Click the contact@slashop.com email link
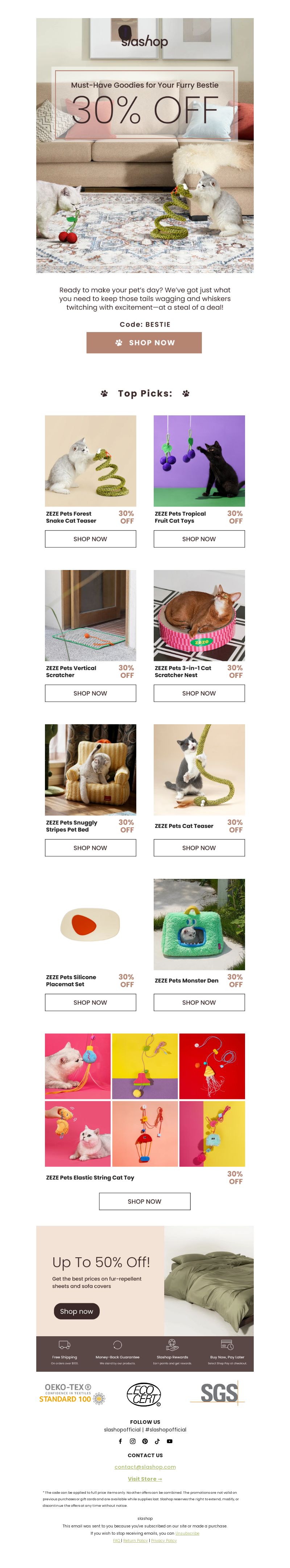 click(145, 1467)
